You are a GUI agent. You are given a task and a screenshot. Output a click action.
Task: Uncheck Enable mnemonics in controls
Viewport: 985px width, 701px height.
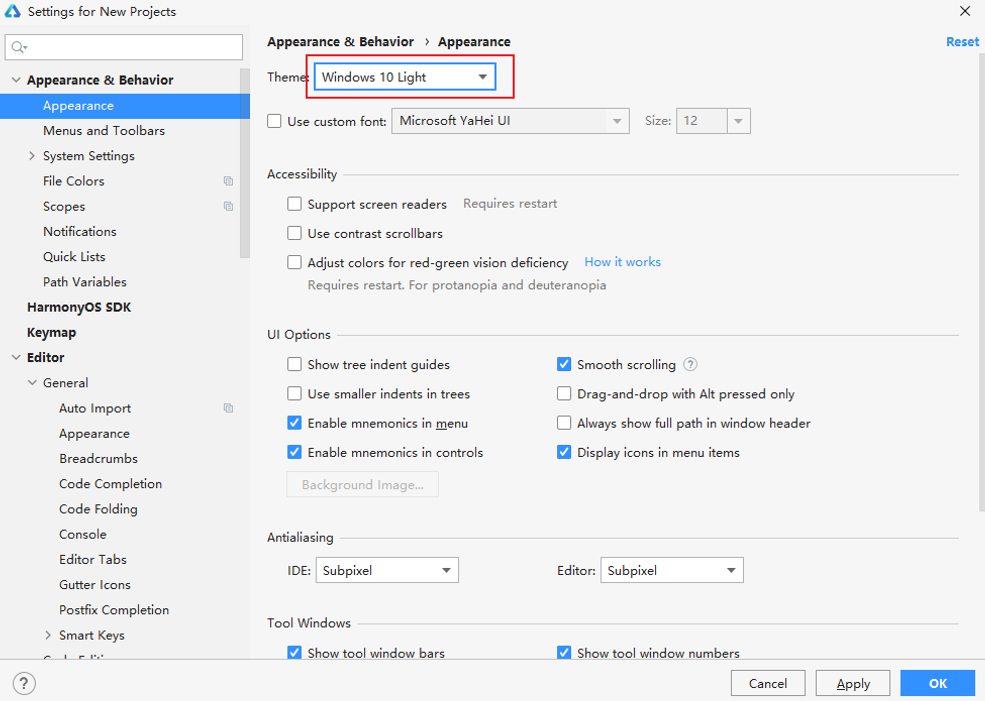point(294,452)
